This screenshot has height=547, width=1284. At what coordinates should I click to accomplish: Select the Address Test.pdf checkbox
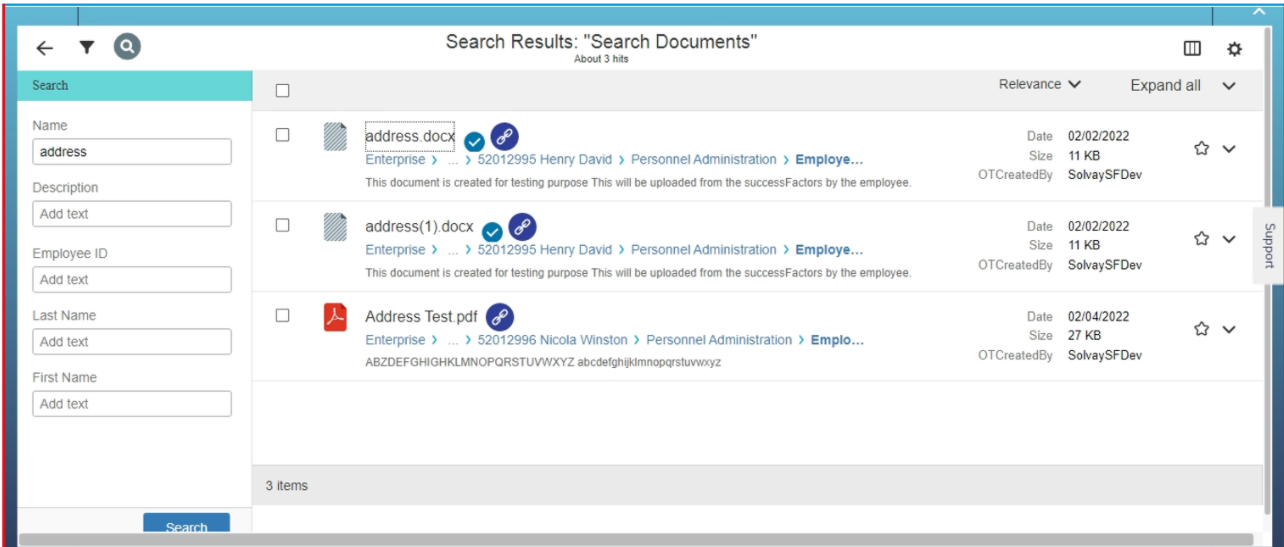click(283, 315)
